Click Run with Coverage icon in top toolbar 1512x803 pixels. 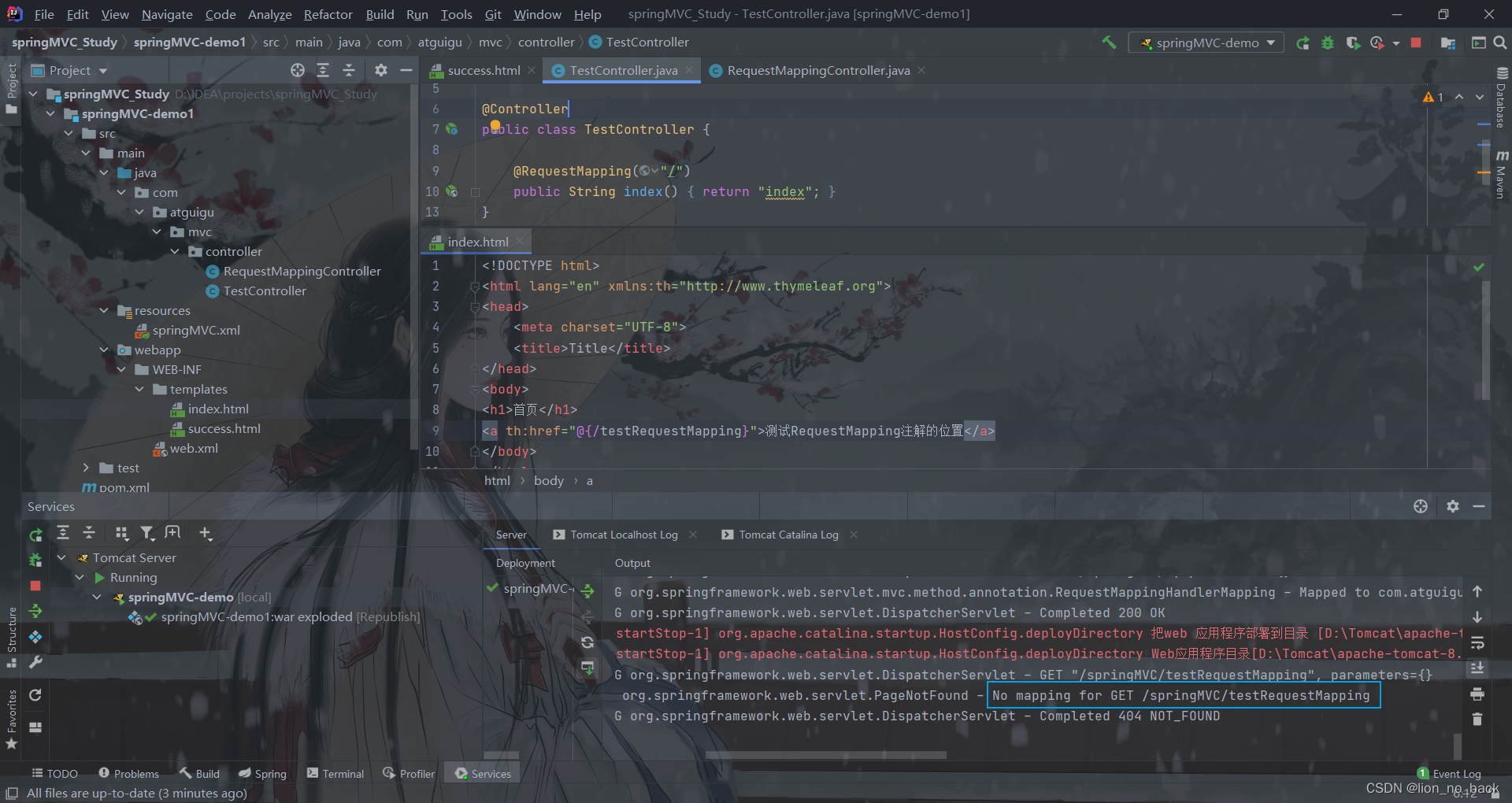pos(1353,43)
